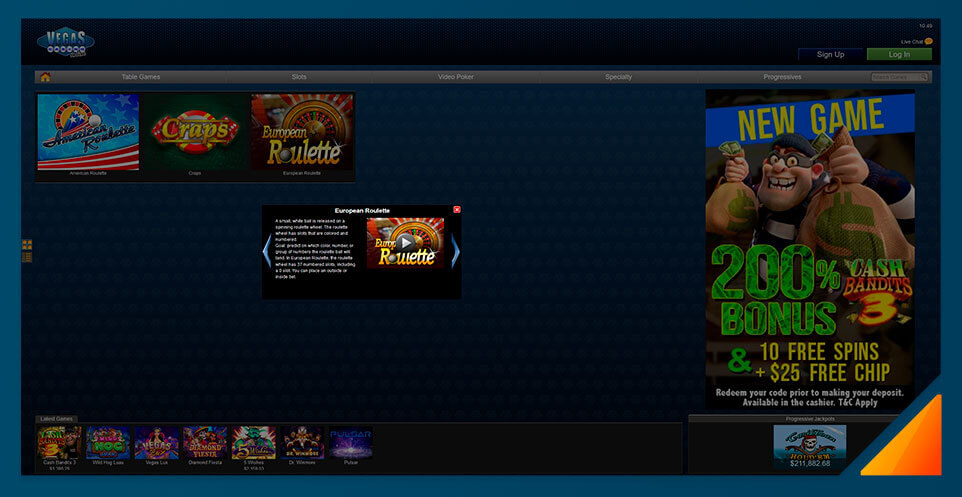Expand the Specialty category
The image size is (962, 497).
[x=618, y=77]
